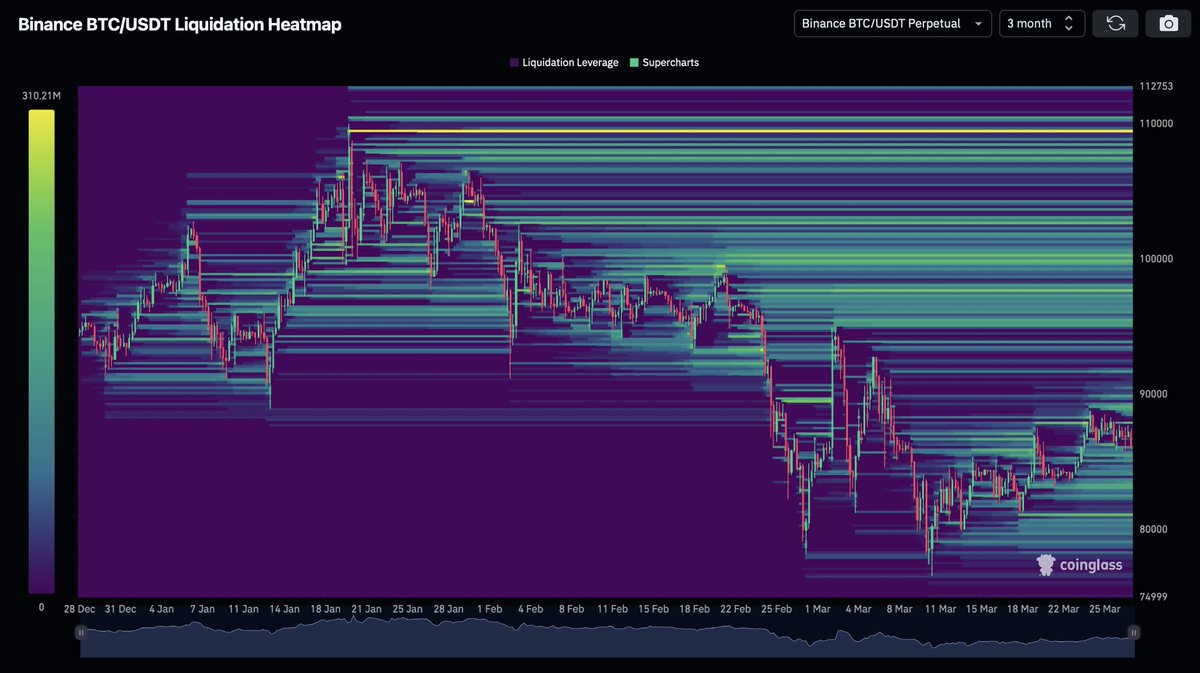Screen dimensions: 1200x673
Task: Click the 15 Feb date axis label
Action: tap(653, 608)
